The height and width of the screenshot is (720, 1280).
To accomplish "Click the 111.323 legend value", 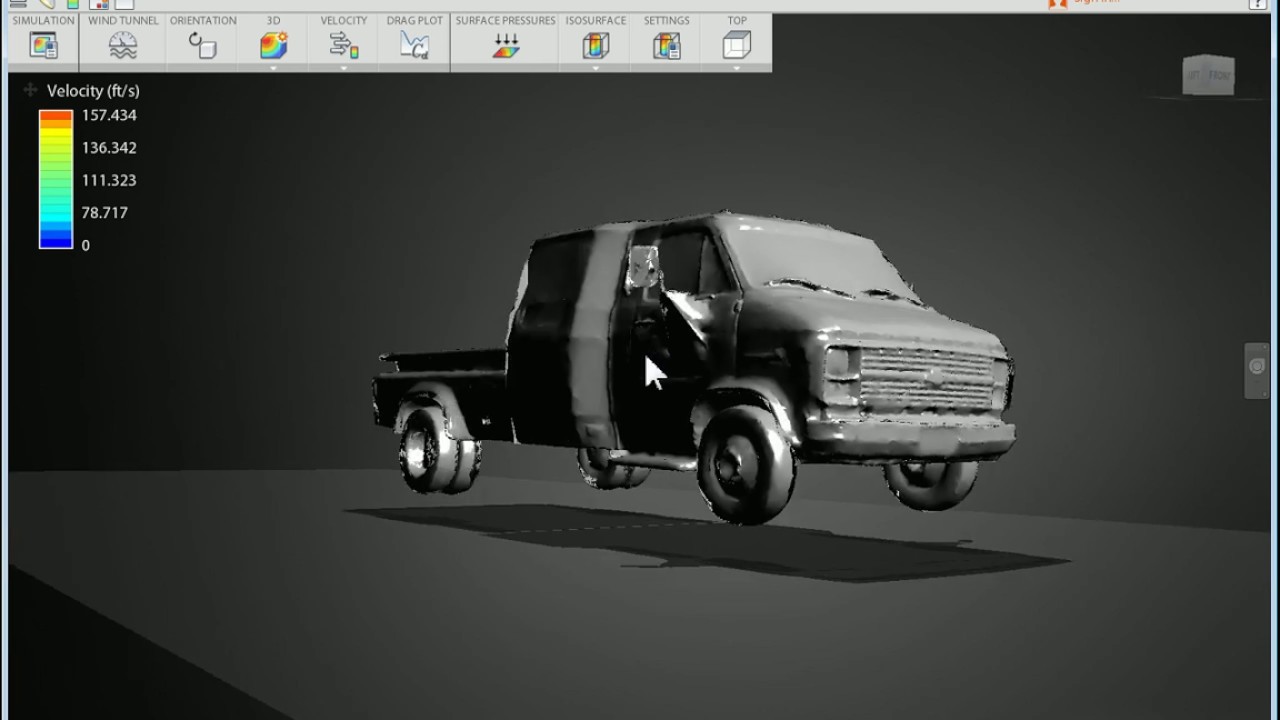I will [x=109, y=180].
